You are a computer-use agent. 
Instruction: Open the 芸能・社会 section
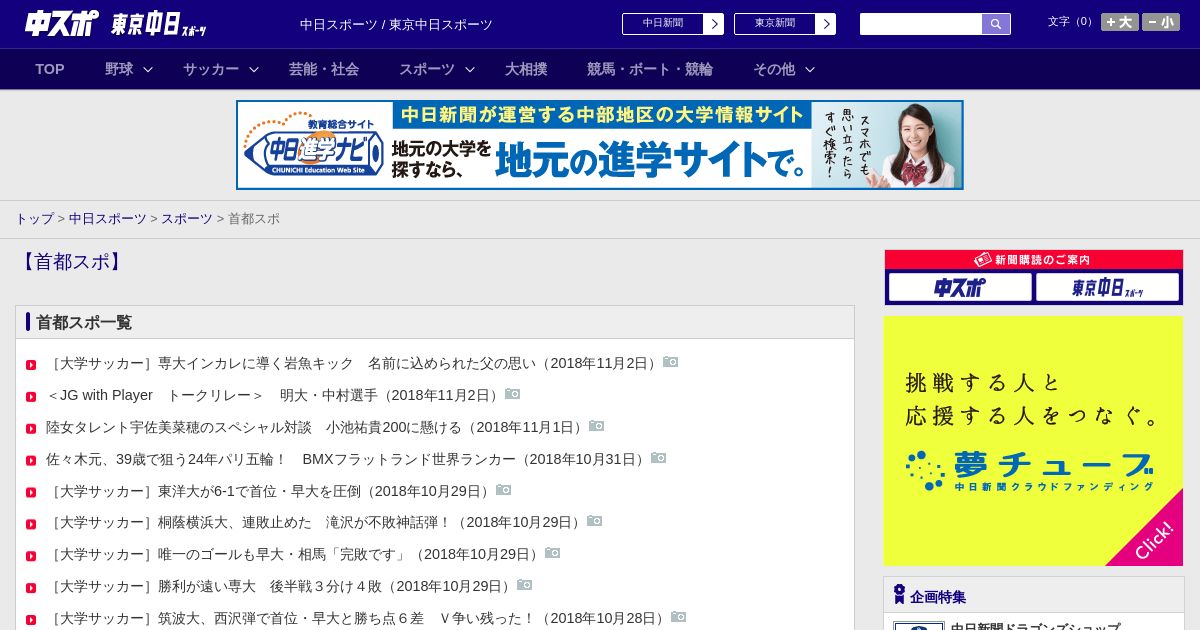(x=324, y=69)
